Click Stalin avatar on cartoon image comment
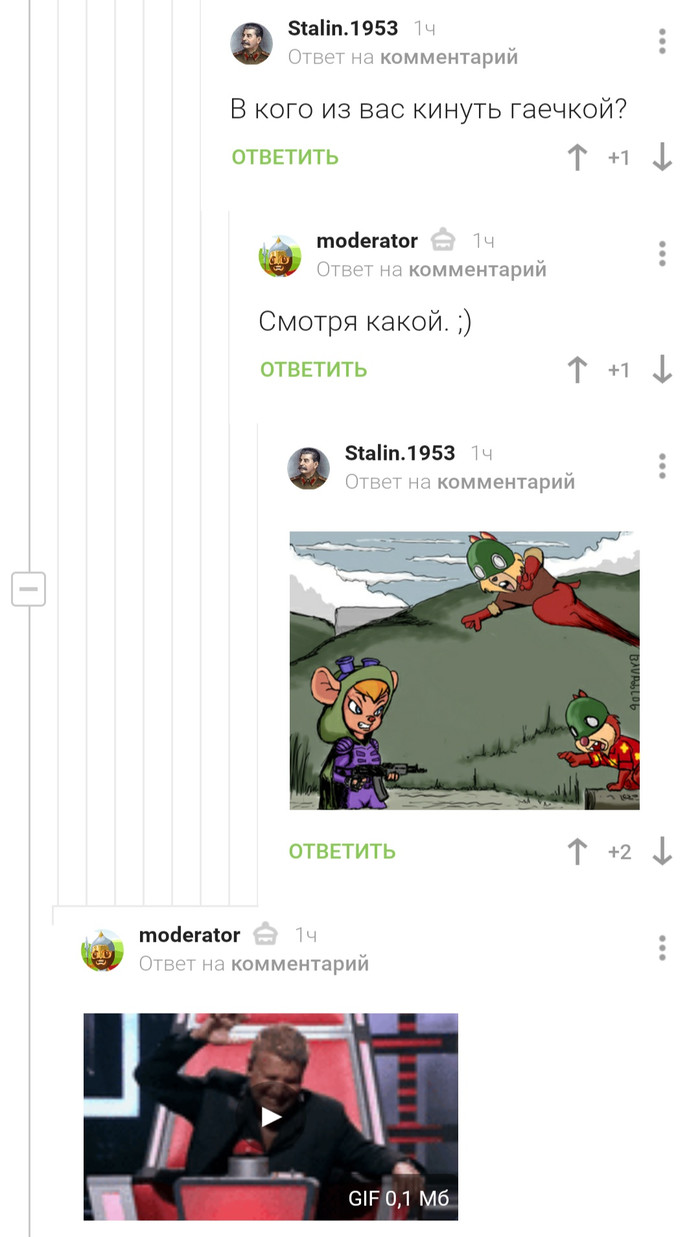 pyautogui.click(x=309, y=467)
